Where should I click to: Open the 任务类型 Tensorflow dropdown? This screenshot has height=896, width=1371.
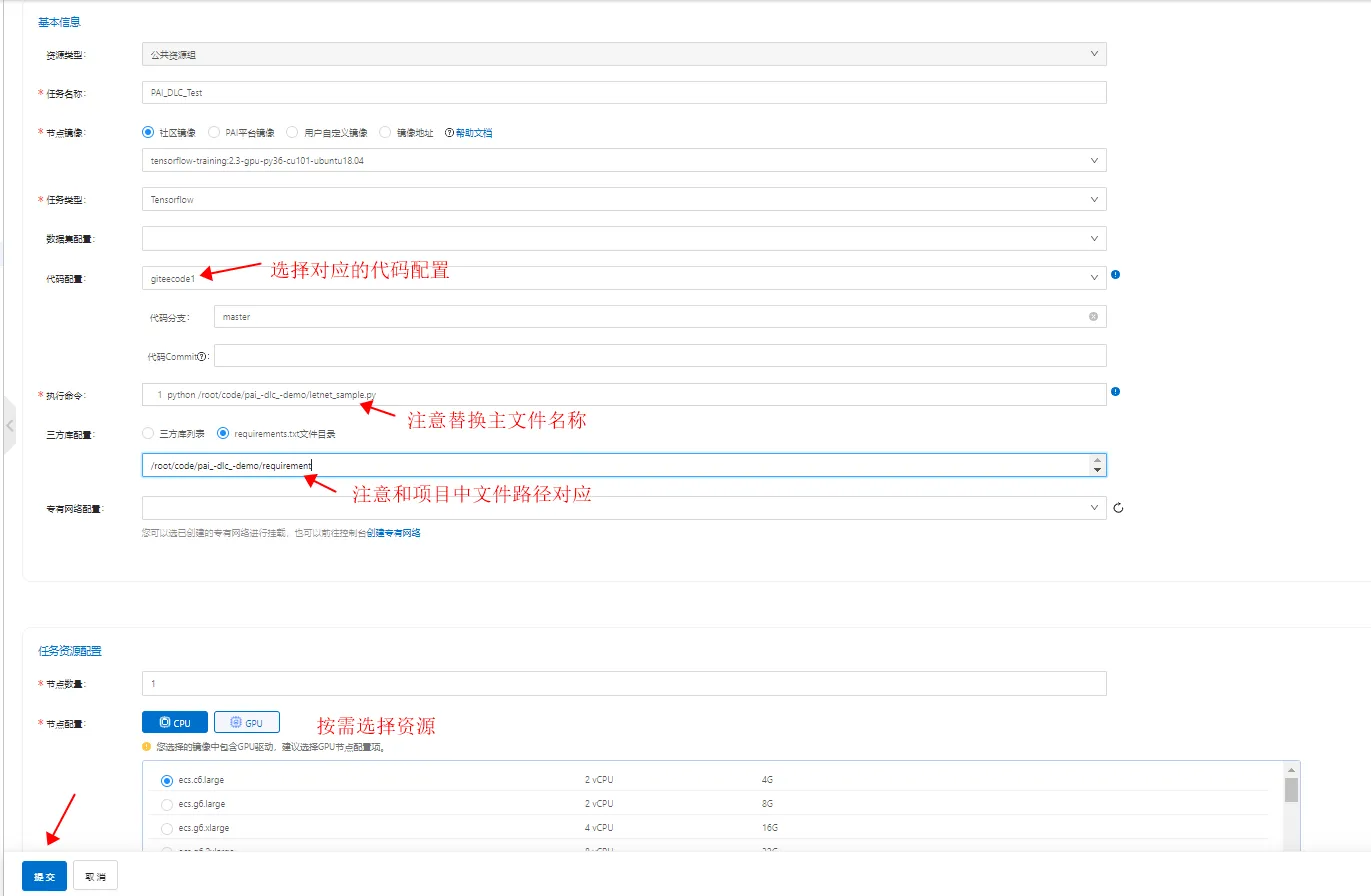pos(624,199)
